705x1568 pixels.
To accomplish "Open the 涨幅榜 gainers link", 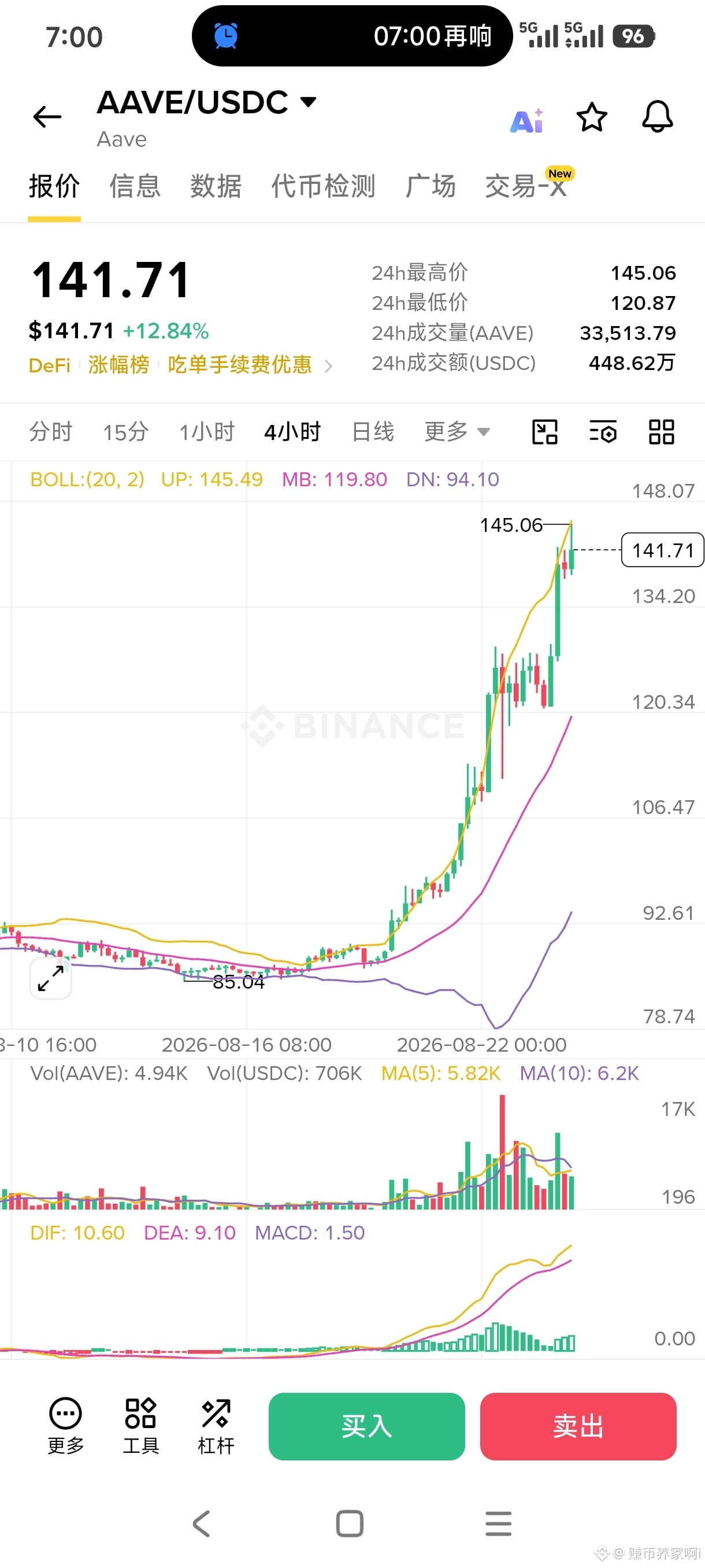I will coord(118,365).
